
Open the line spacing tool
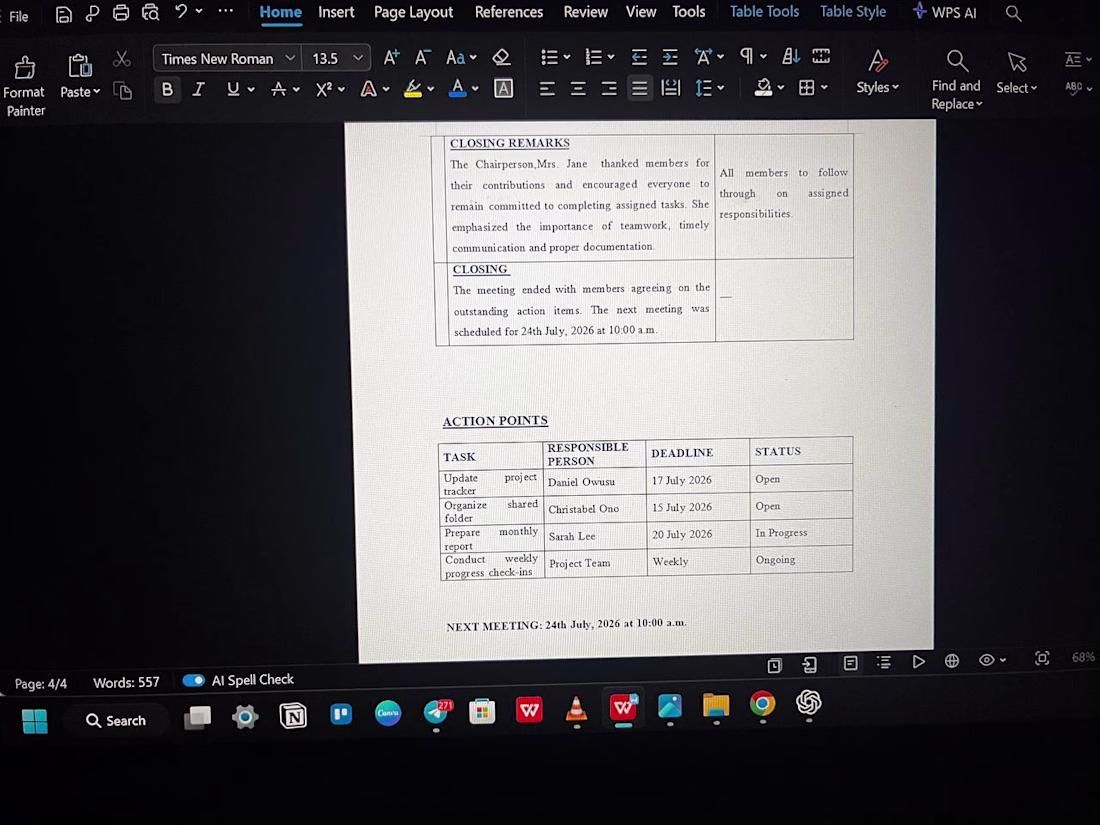(x=703, y=88)
